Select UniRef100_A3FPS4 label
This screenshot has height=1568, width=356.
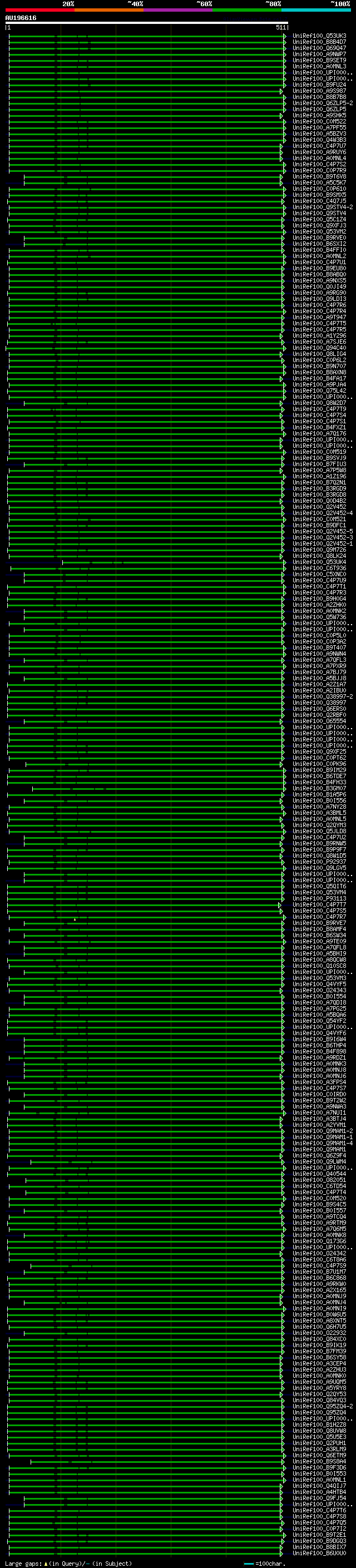(319, 1082)
